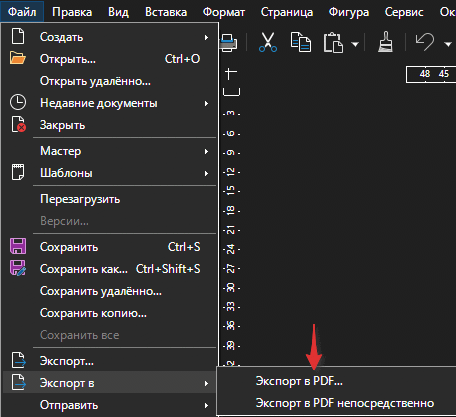The width and height of the screenshot is (456, 417).
Task: Click the floppy disk icon beside Сохранить
Action: coord(18,246)
